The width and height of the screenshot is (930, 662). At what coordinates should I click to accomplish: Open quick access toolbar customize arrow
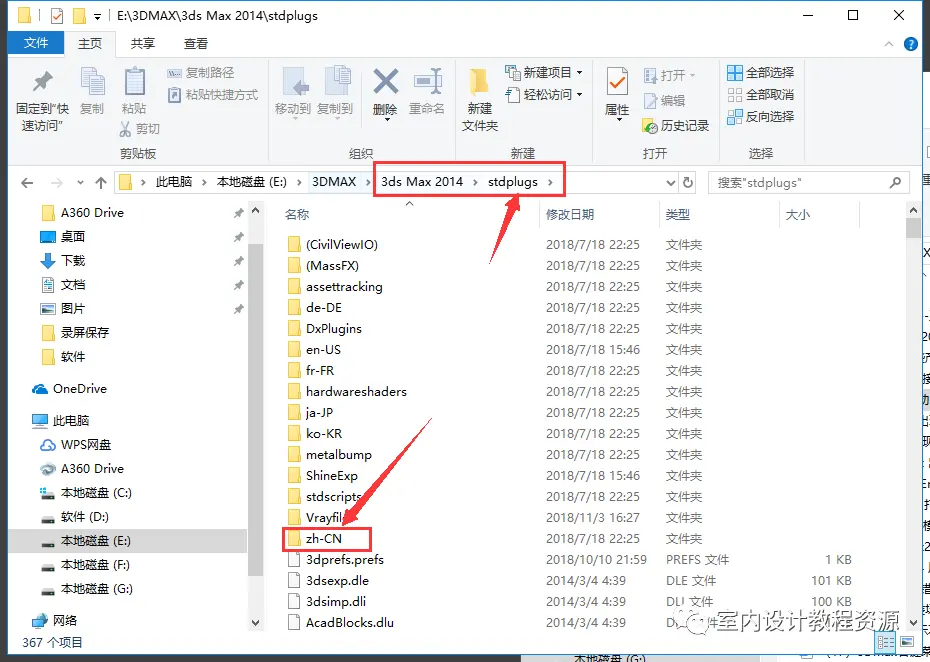tap(97, 17)
